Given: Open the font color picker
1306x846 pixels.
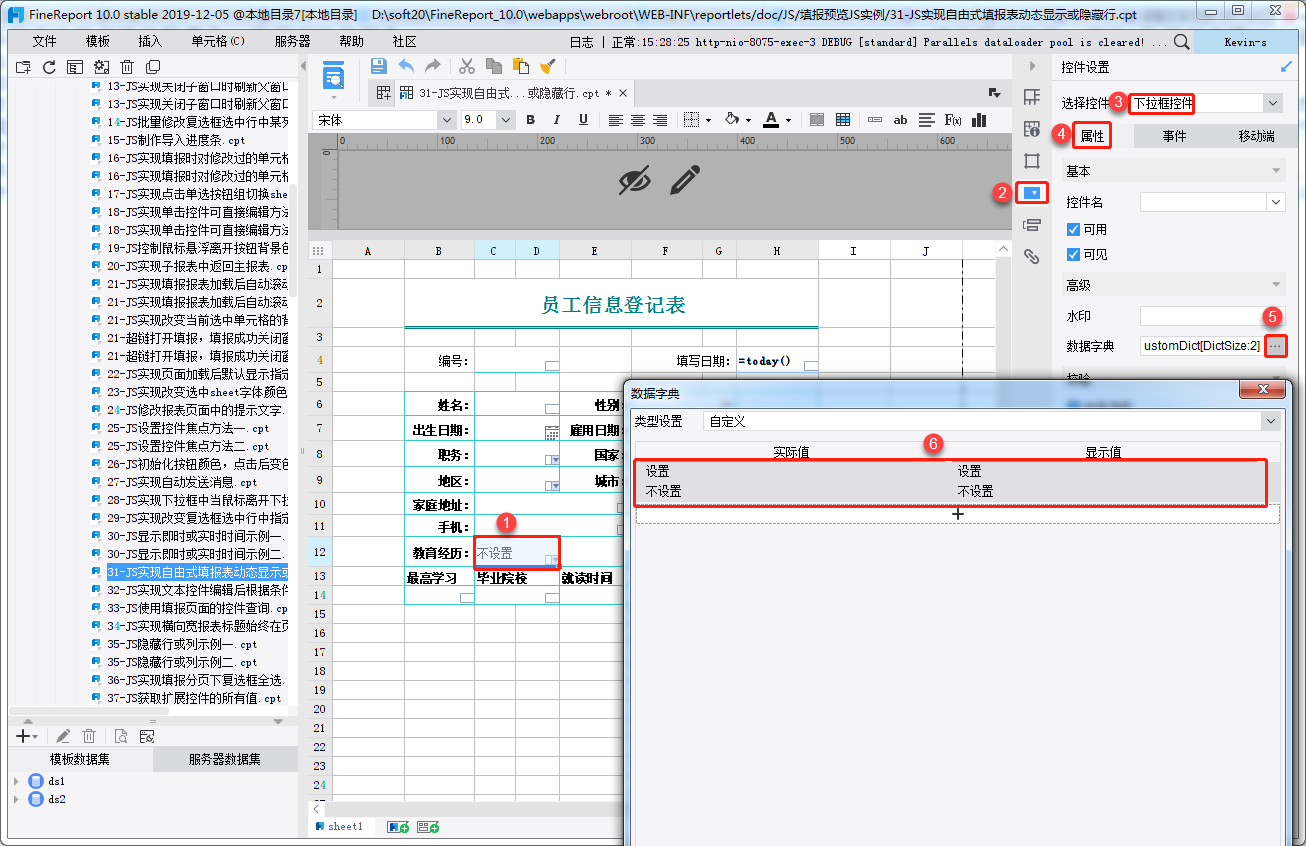Looking at the screenshot, I should pyautogui.click(x=772, y=120).
